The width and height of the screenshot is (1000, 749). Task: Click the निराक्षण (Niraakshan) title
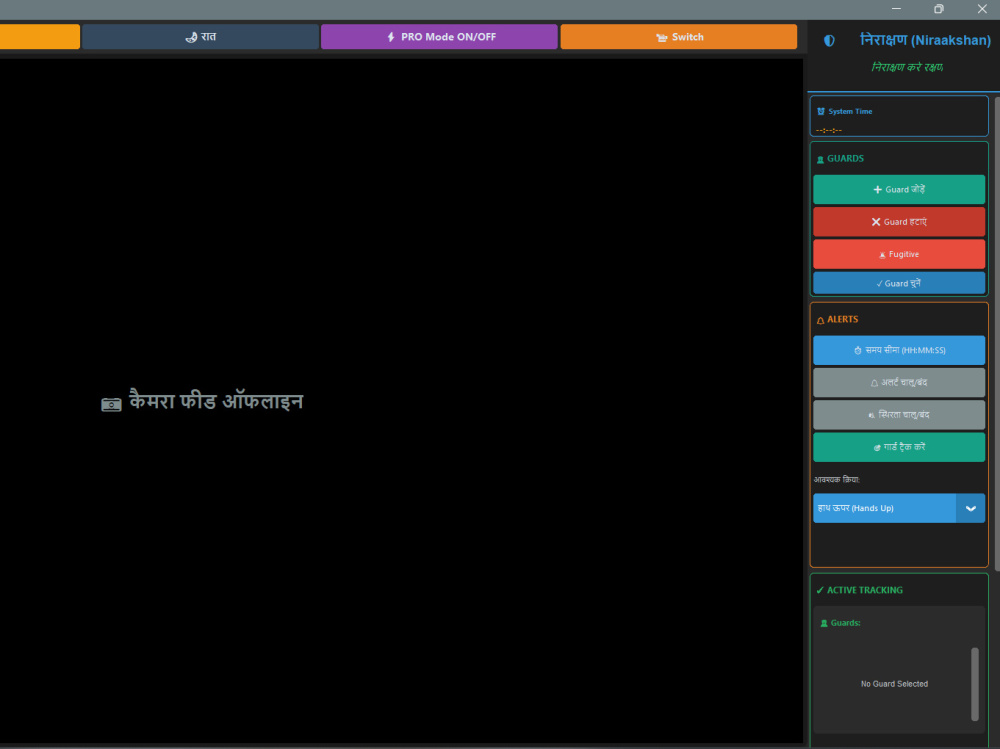coord(925,40)
